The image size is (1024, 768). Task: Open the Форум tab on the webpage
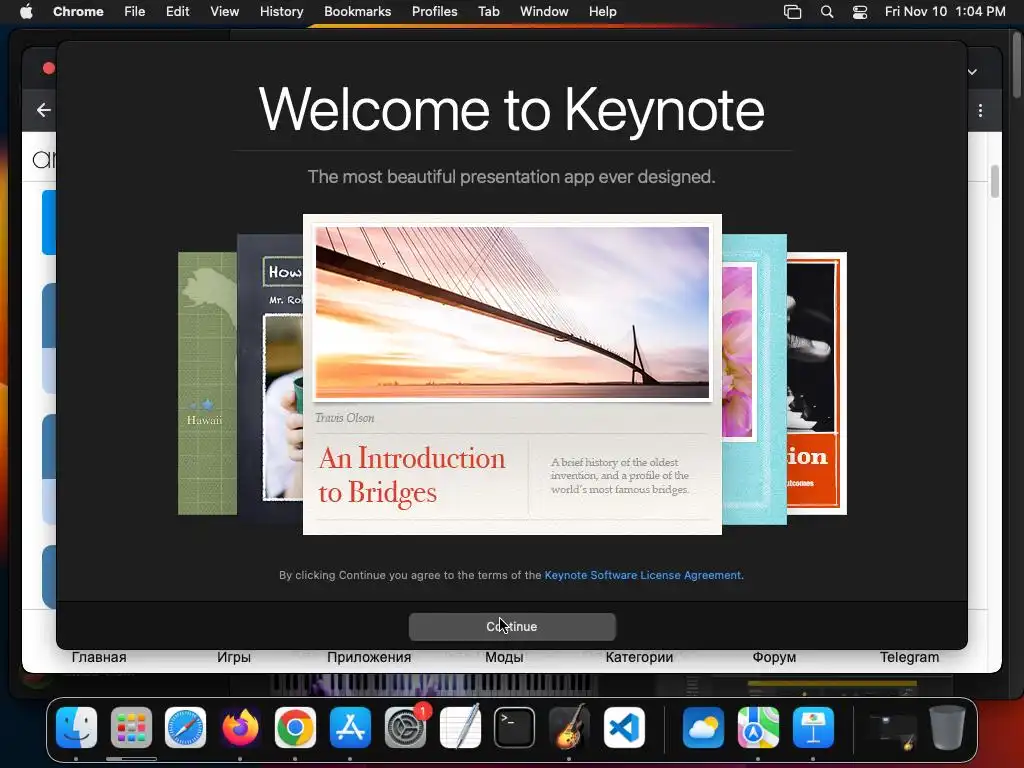click(x=774, y=658)
